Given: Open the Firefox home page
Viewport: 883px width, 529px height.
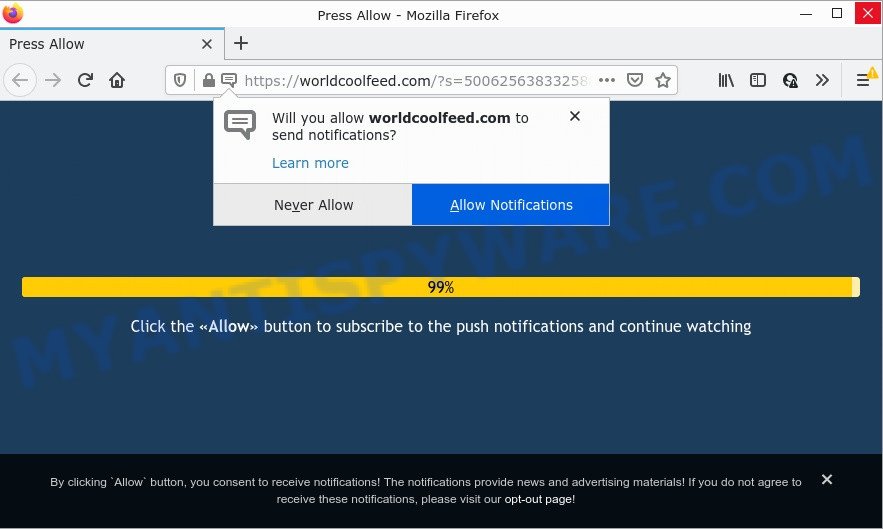Looking at the screenshot, I should pyautogui.click(x=117, y=81).
